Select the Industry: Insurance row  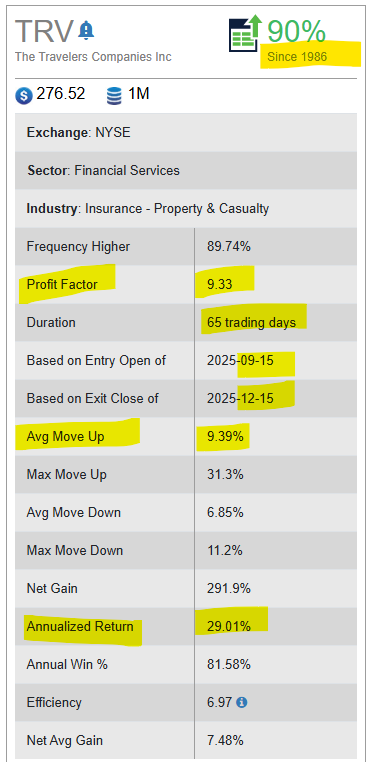[186, 208]
